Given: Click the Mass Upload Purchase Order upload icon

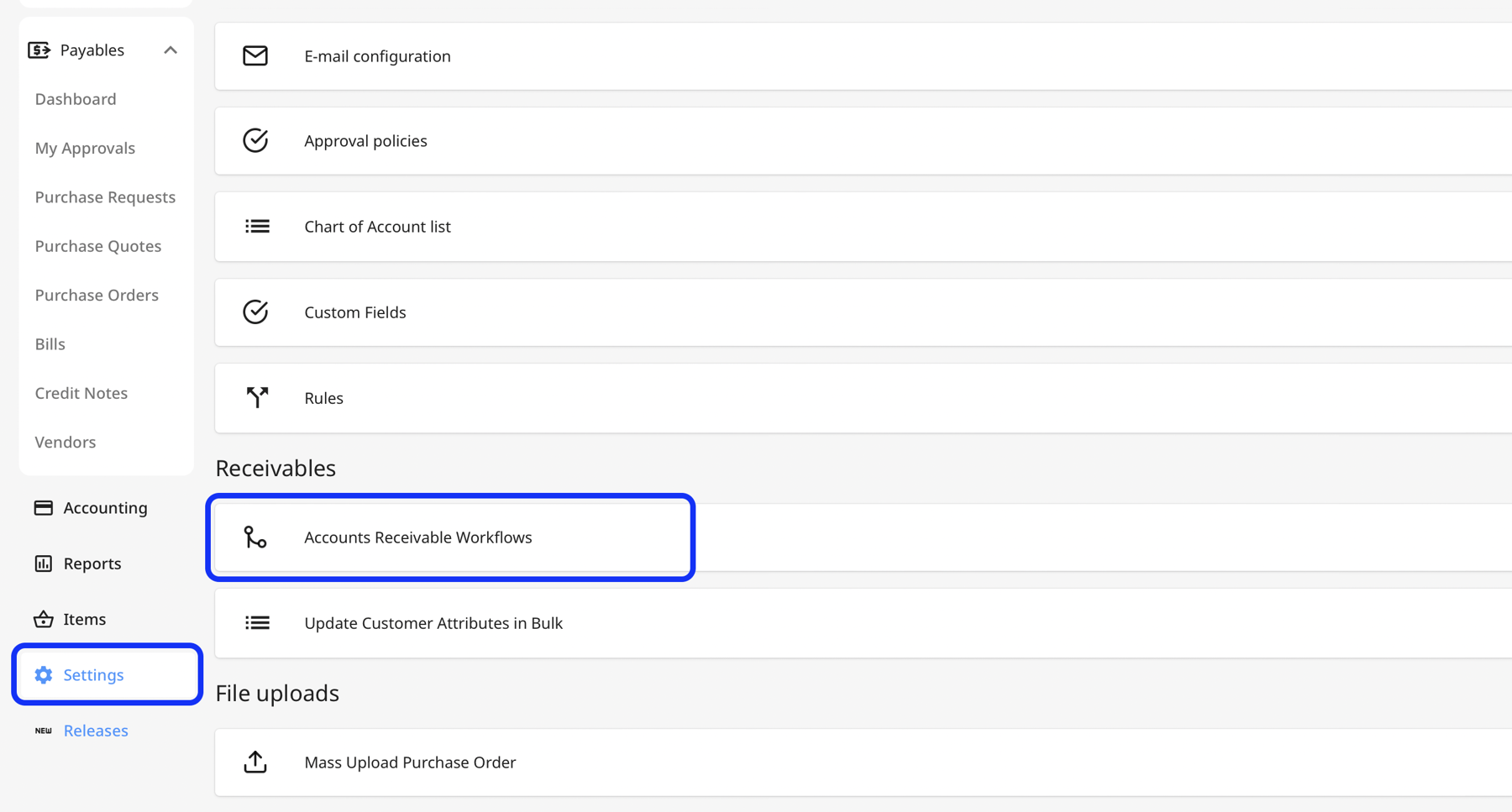Looking at the screenshot, I should pyautogui.click(x=255, y=762).
